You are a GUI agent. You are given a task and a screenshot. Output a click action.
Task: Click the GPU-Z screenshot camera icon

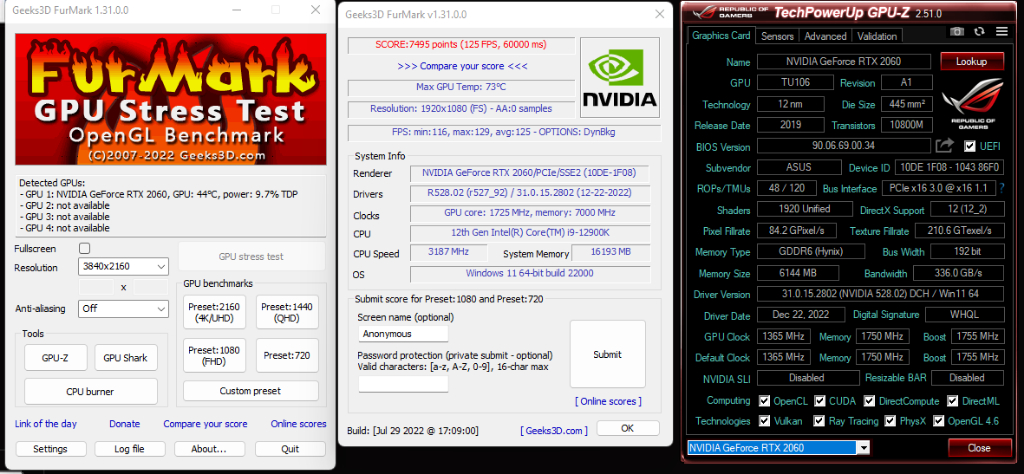[x=957, y=32]
